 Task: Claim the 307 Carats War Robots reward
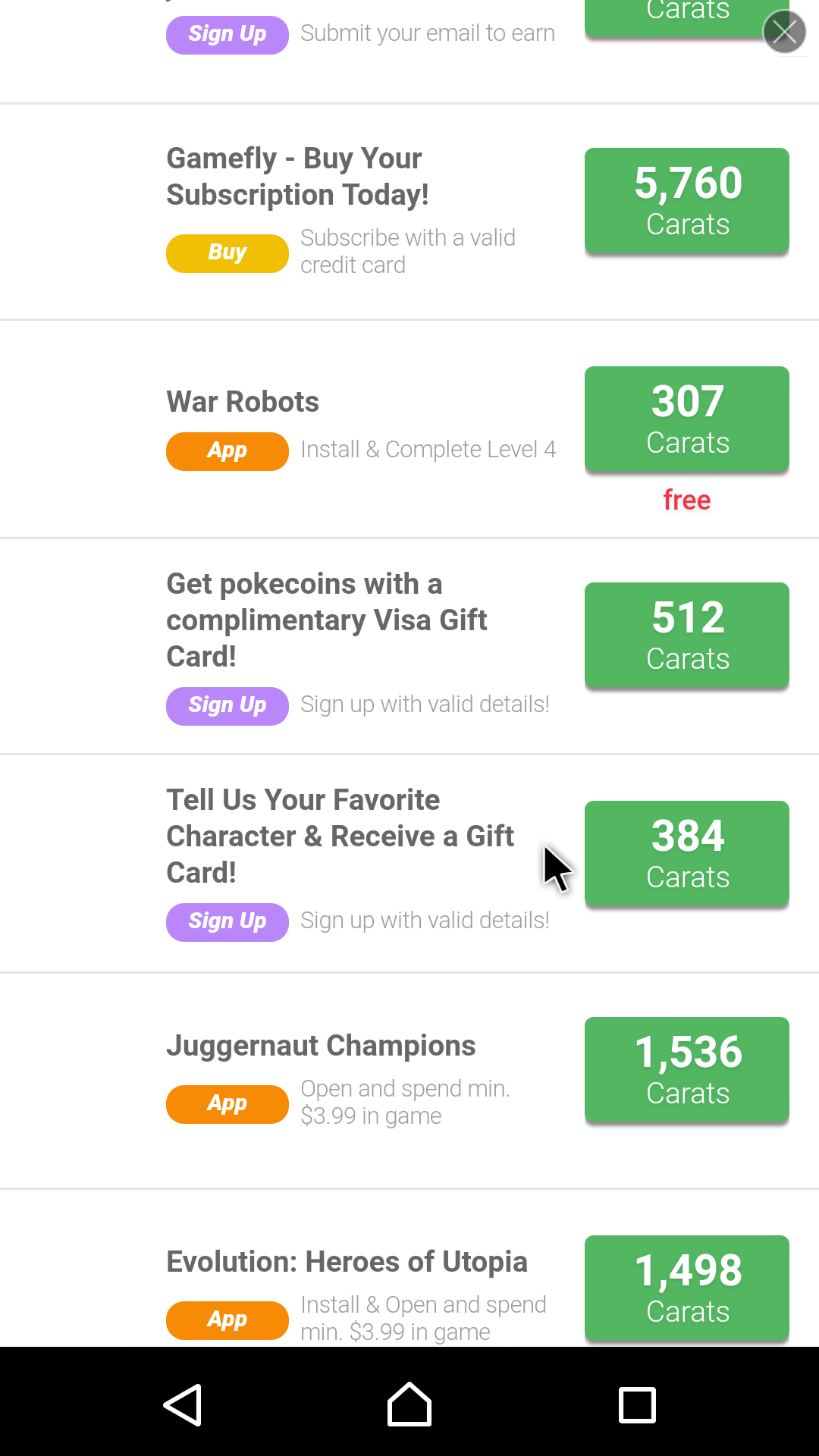[686, 419]
